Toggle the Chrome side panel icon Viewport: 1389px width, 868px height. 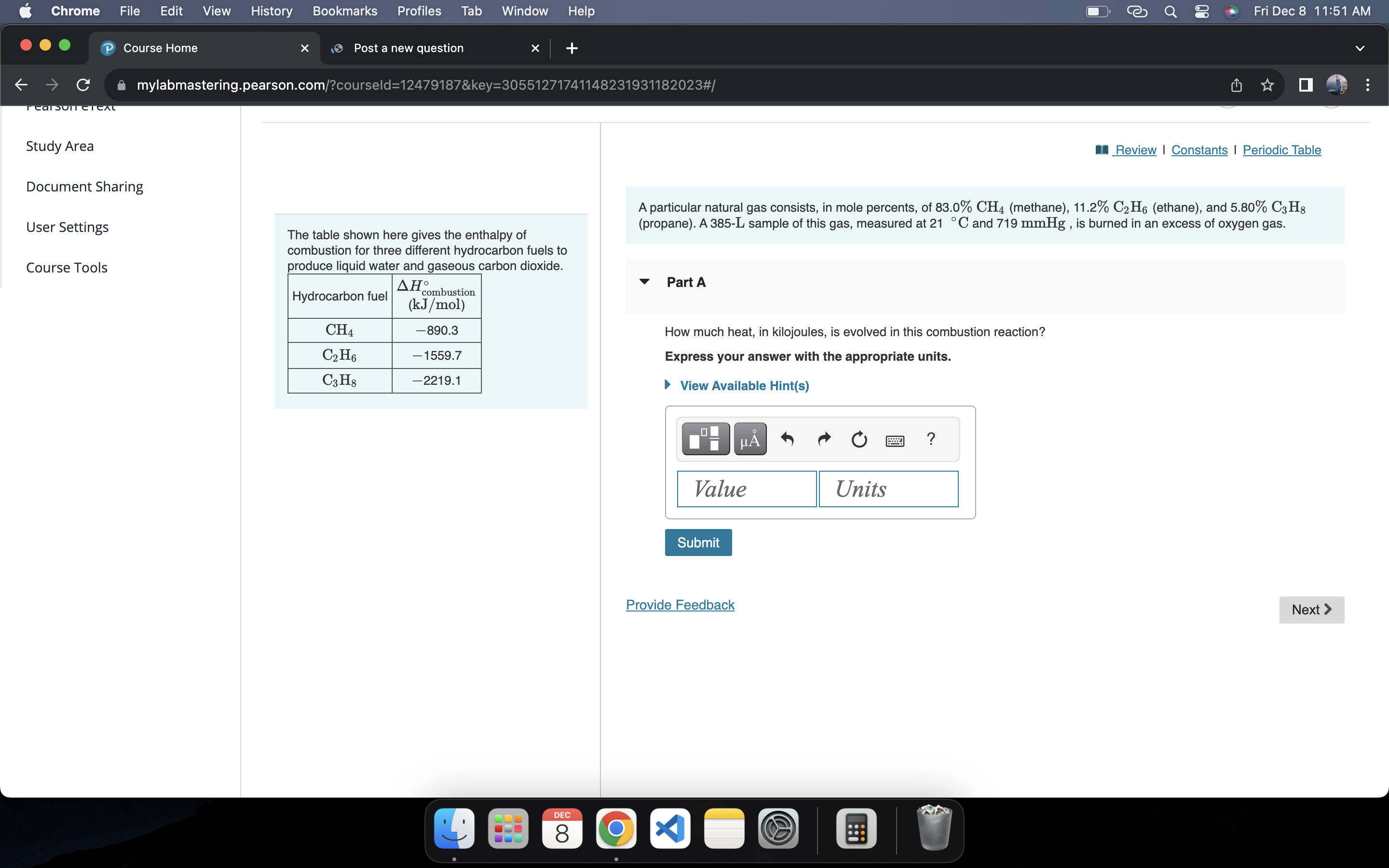point(1306,85)
